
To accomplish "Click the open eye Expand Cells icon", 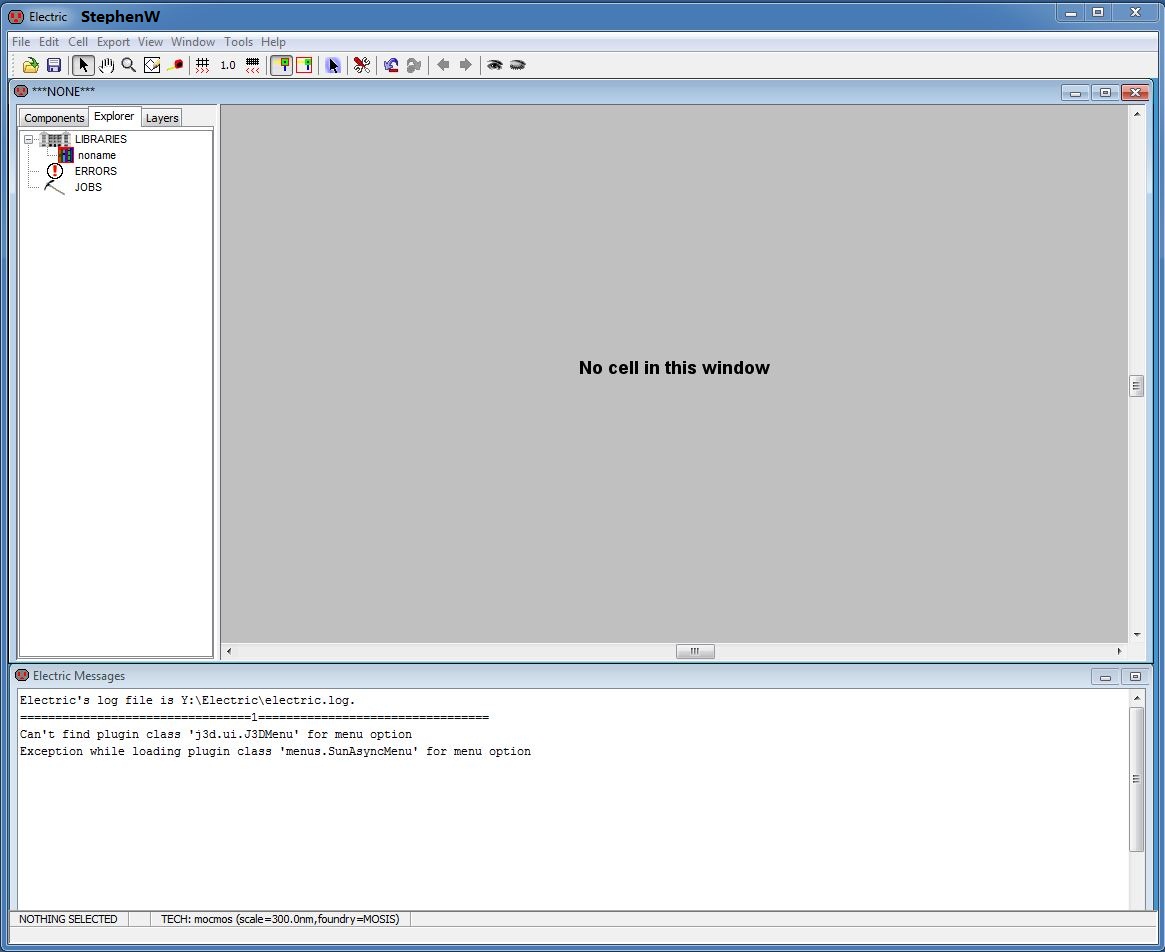I will point(494,65).
